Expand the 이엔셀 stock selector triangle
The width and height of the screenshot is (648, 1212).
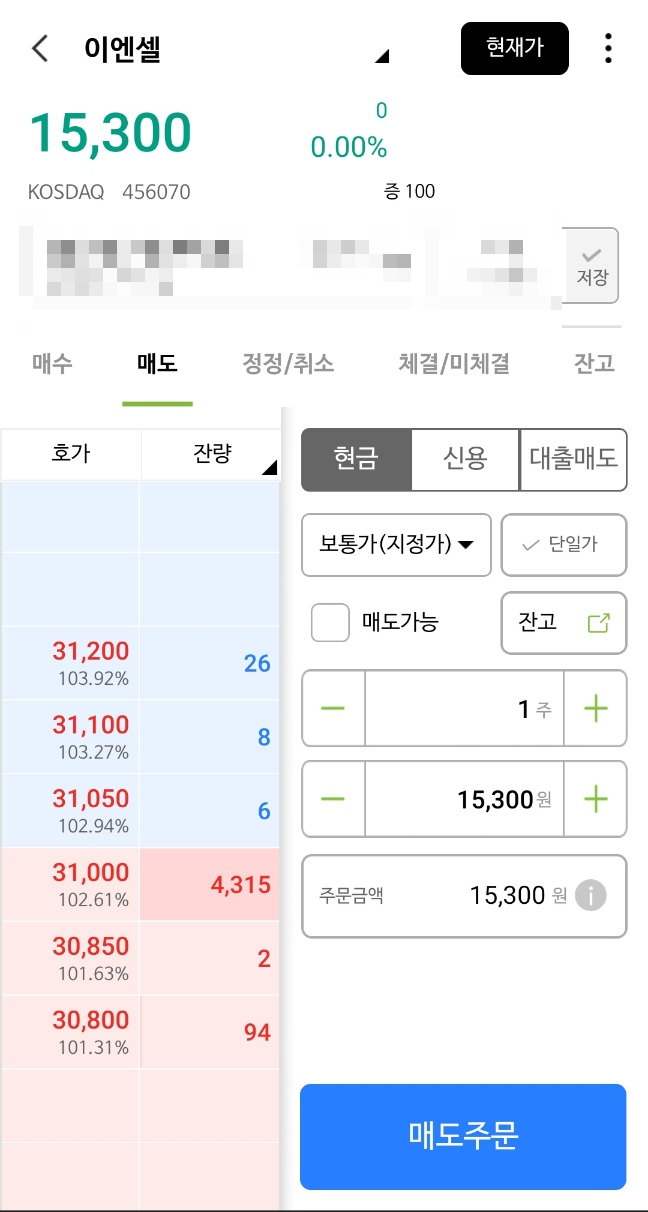coord(381,57)
